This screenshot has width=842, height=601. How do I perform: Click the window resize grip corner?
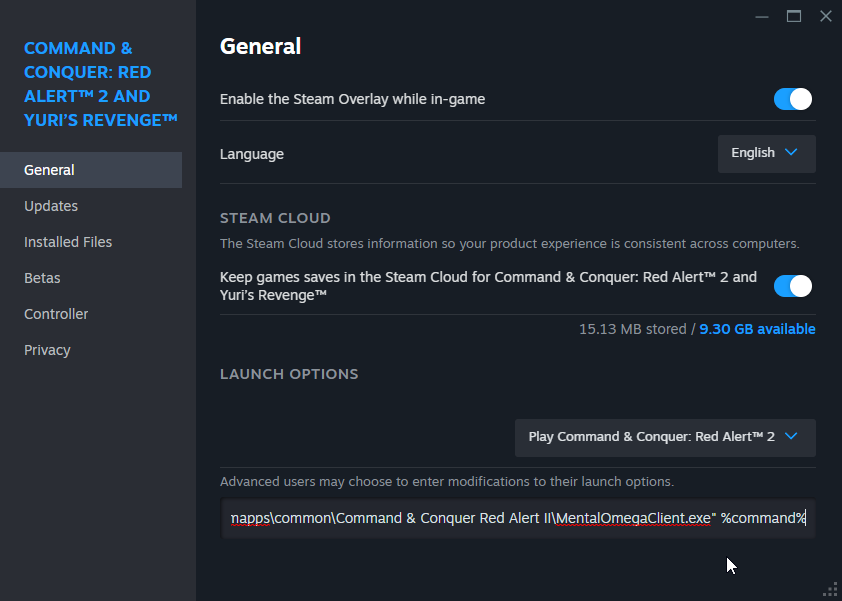[x=830, y=589]
